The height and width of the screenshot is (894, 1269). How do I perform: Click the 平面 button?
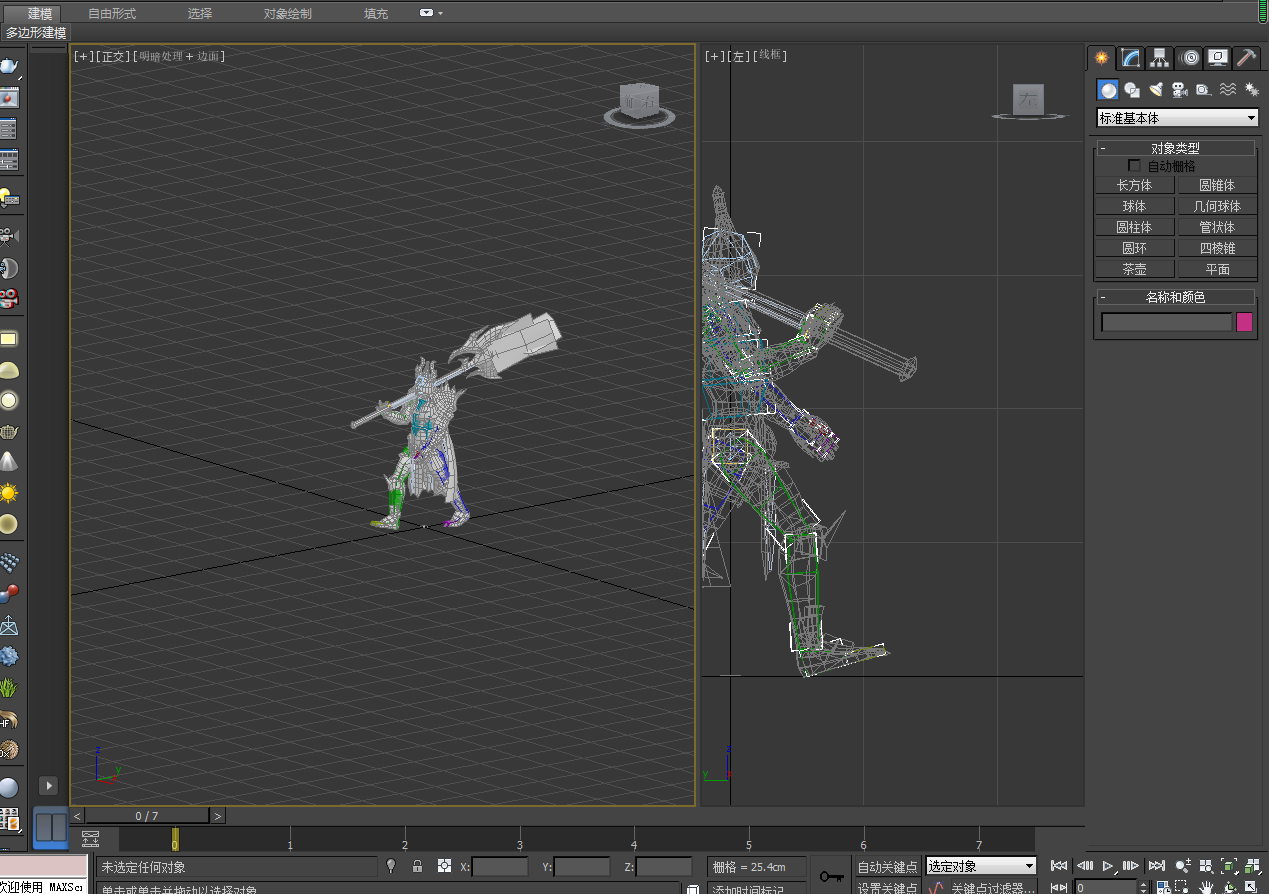pos(1217,269)
